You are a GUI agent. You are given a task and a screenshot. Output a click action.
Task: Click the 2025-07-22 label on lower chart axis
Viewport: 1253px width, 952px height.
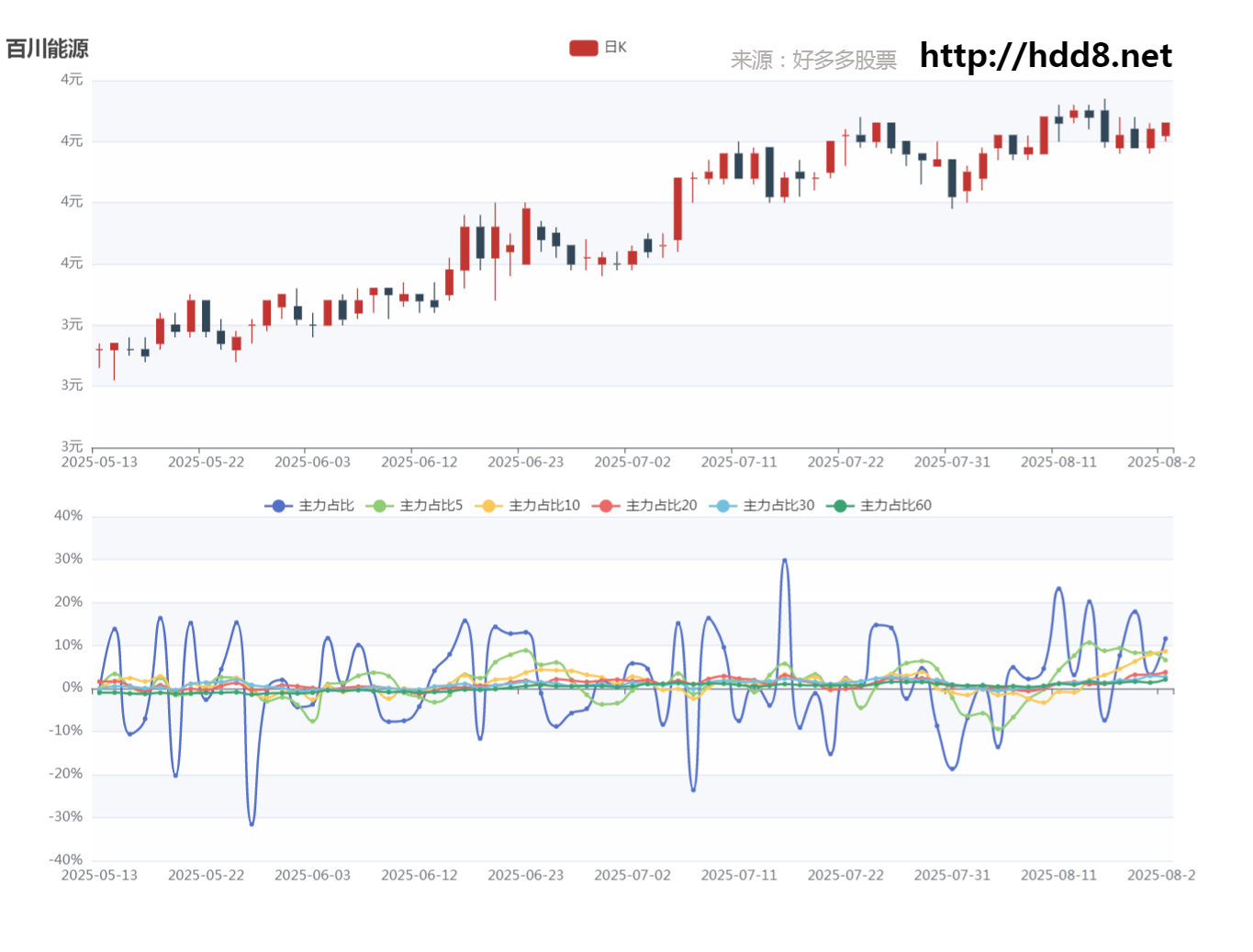(x=845, y=875)
